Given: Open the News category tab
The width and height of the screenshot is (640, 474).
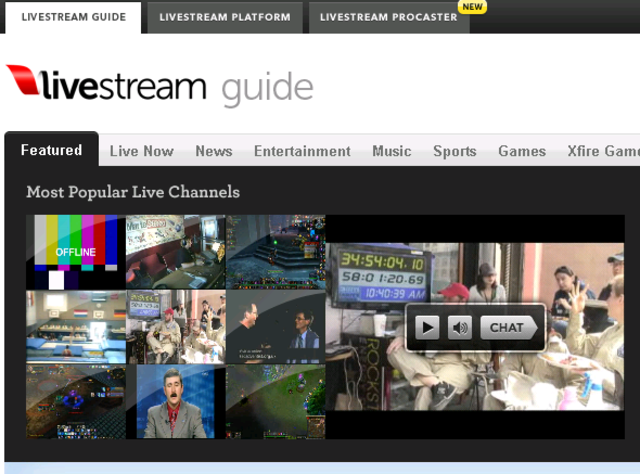Looking at the screenshot, I should [x=214, y=151].
